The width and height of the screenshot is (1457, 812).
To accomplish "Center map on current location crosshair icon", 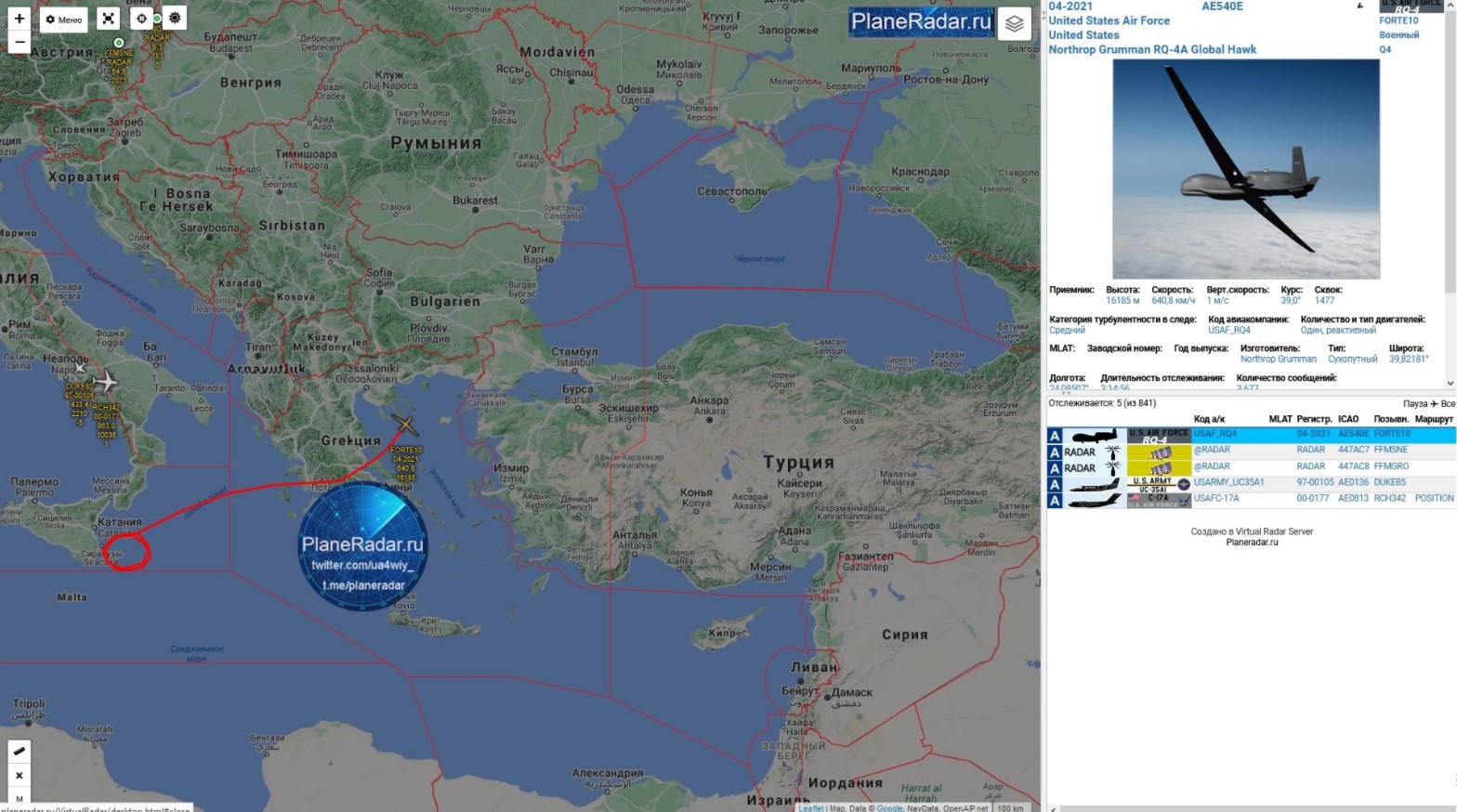I will [x=141, y=19].
